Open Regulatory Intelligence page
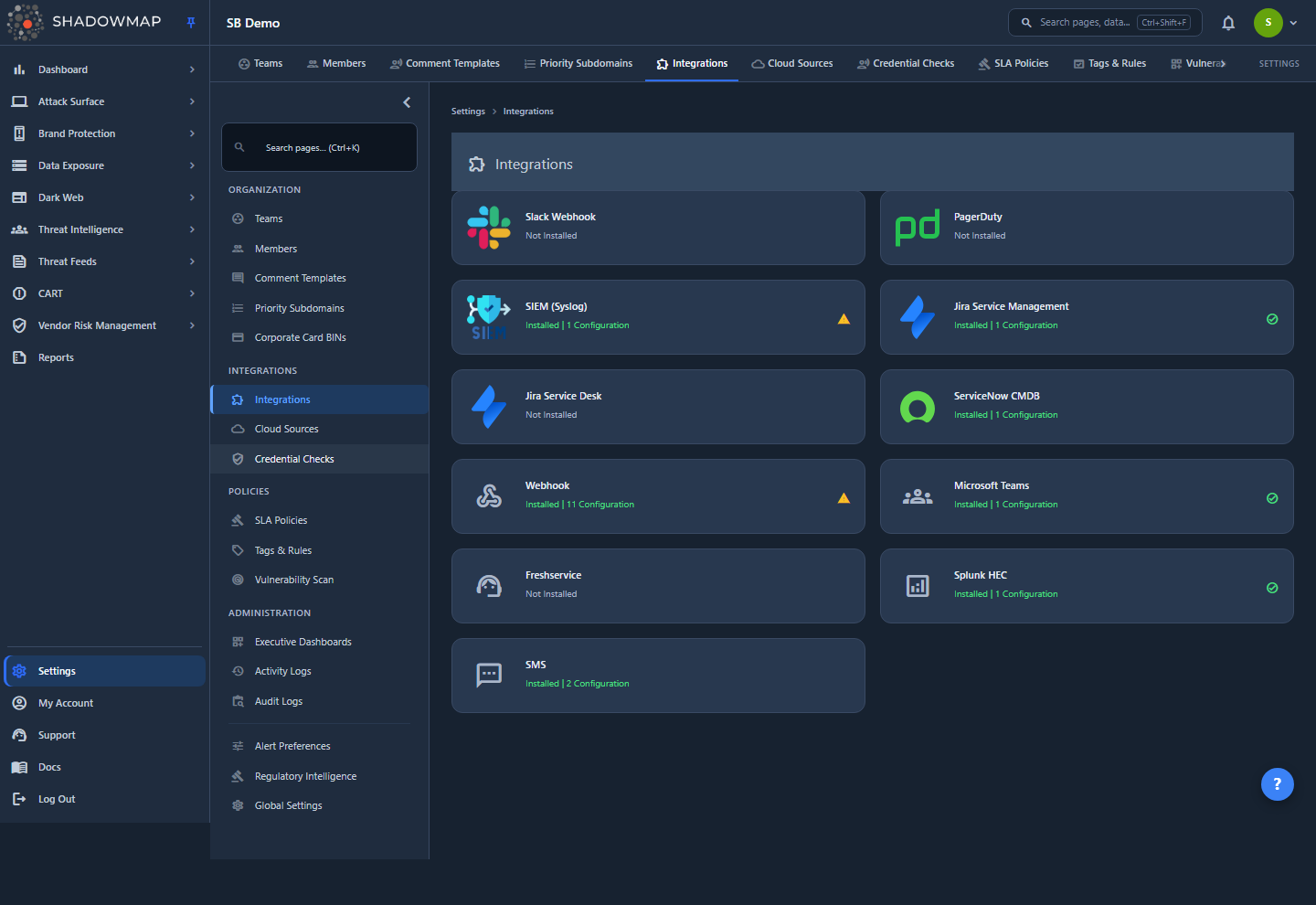The image size is (1316, 905). point(320,776)
